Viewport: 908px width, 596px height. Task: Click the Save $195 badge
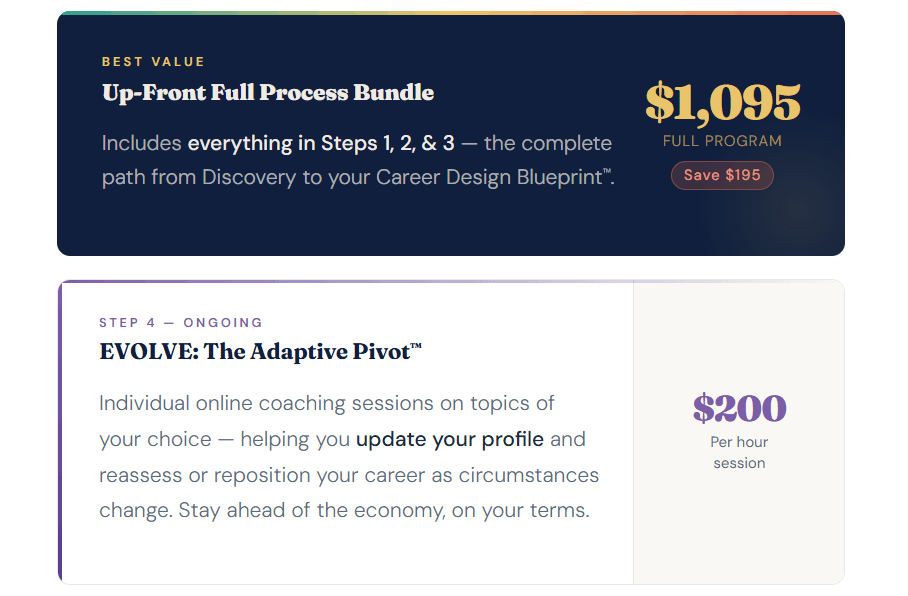722,175
